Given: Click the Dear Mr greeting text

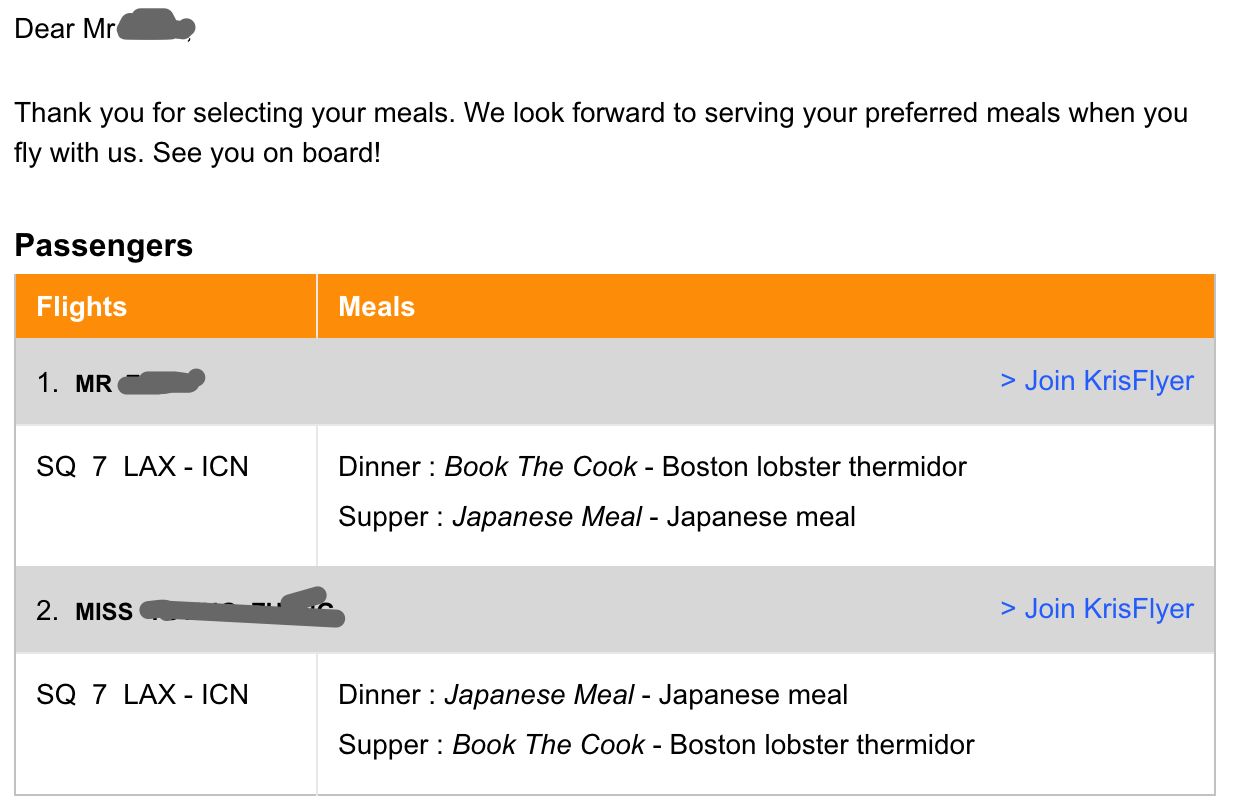Looking at the screenshot, I should [x=65, y=29].
